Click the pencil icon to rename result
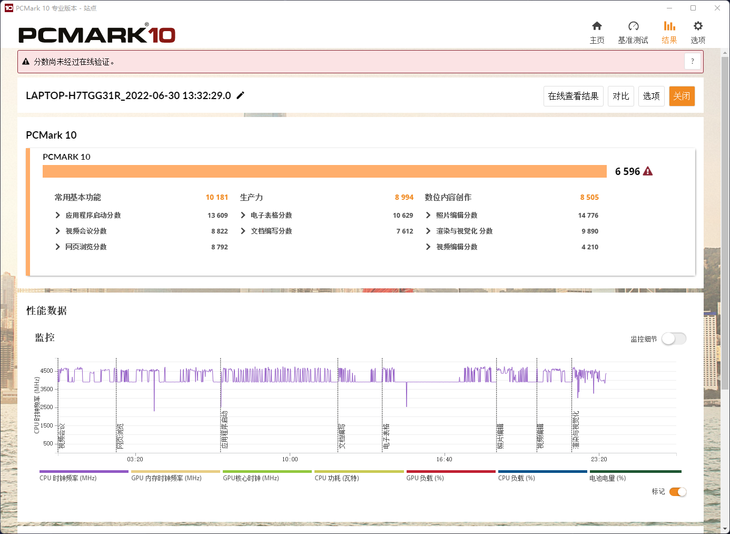This screenshot has width=730, height=534. pos(241,96)
